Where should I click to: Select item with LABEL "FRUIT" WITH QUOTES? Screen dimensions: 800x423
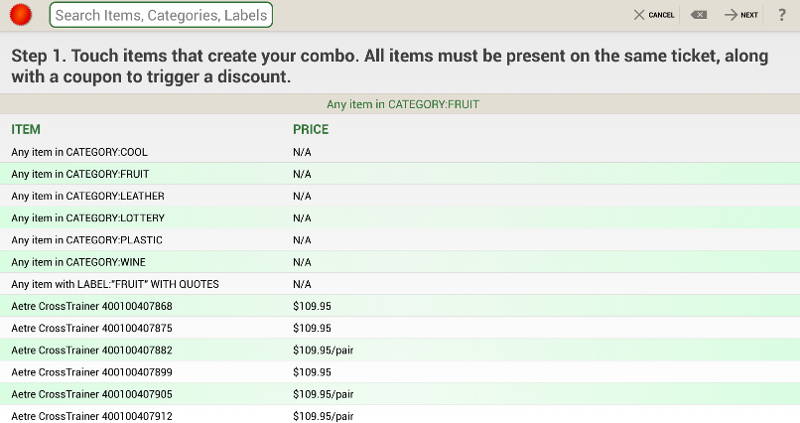pos(400,284)
